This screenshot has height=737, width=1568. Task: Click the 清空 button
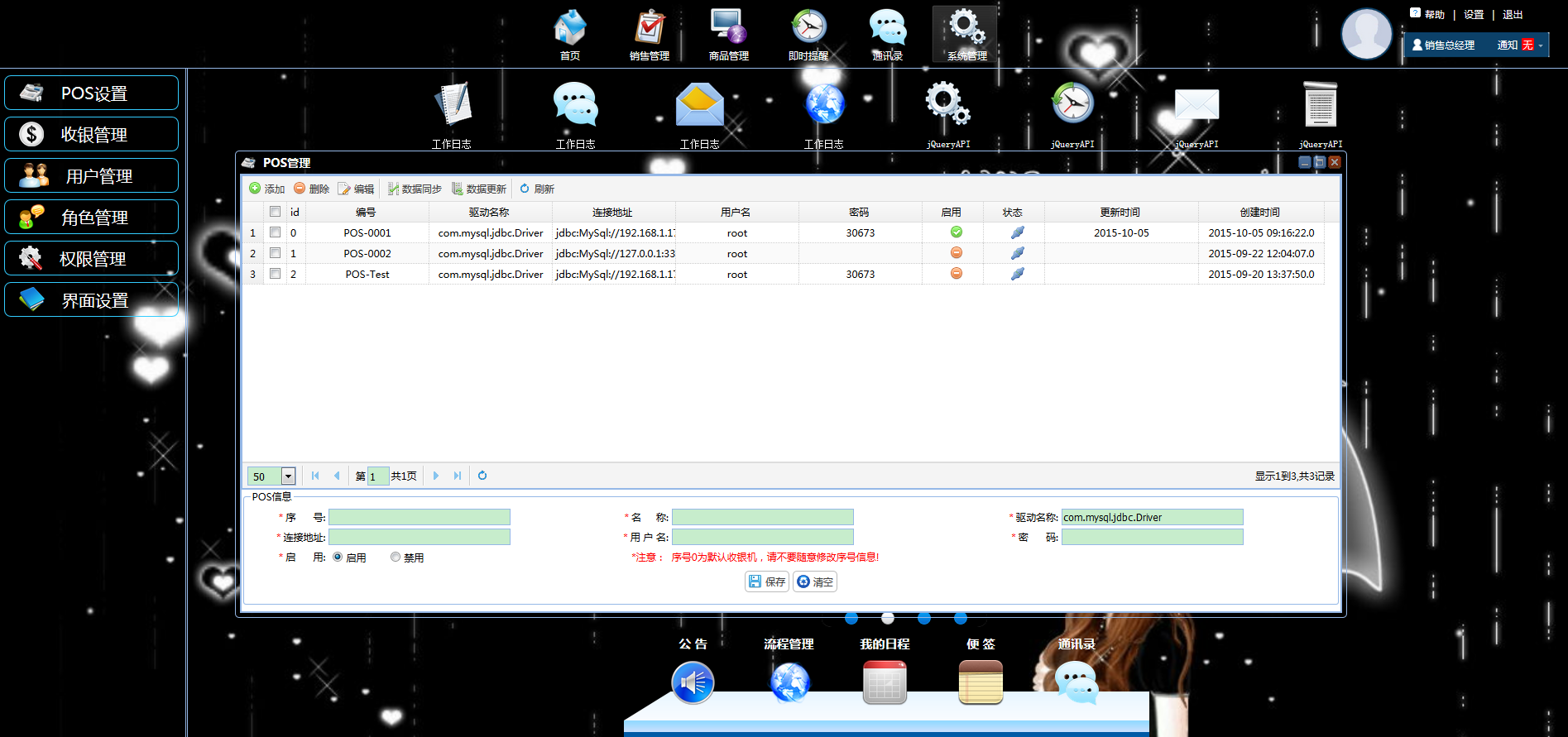[x=815, y=581]
